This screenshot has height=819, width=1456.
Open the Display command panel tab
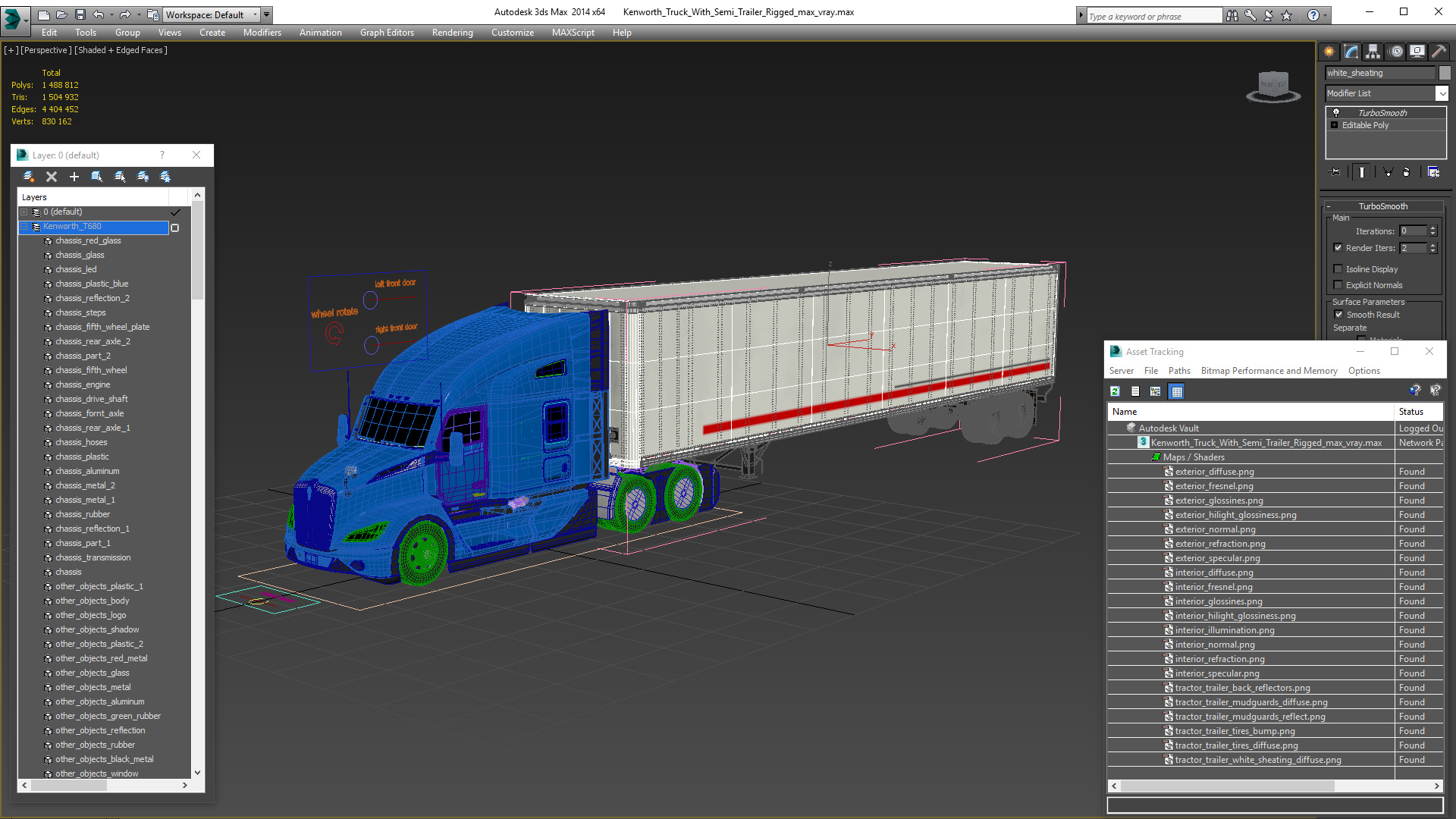pos(1417,52)
